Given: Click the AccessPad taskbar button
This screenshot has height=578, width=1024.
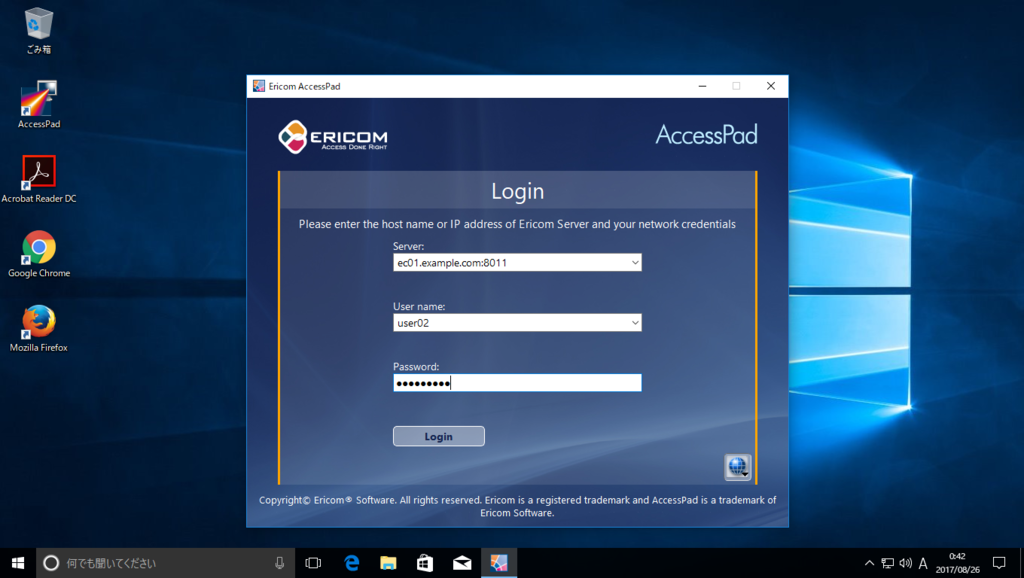Looking at the screenshot, I should pyautogui.click(x=499, y=563).
